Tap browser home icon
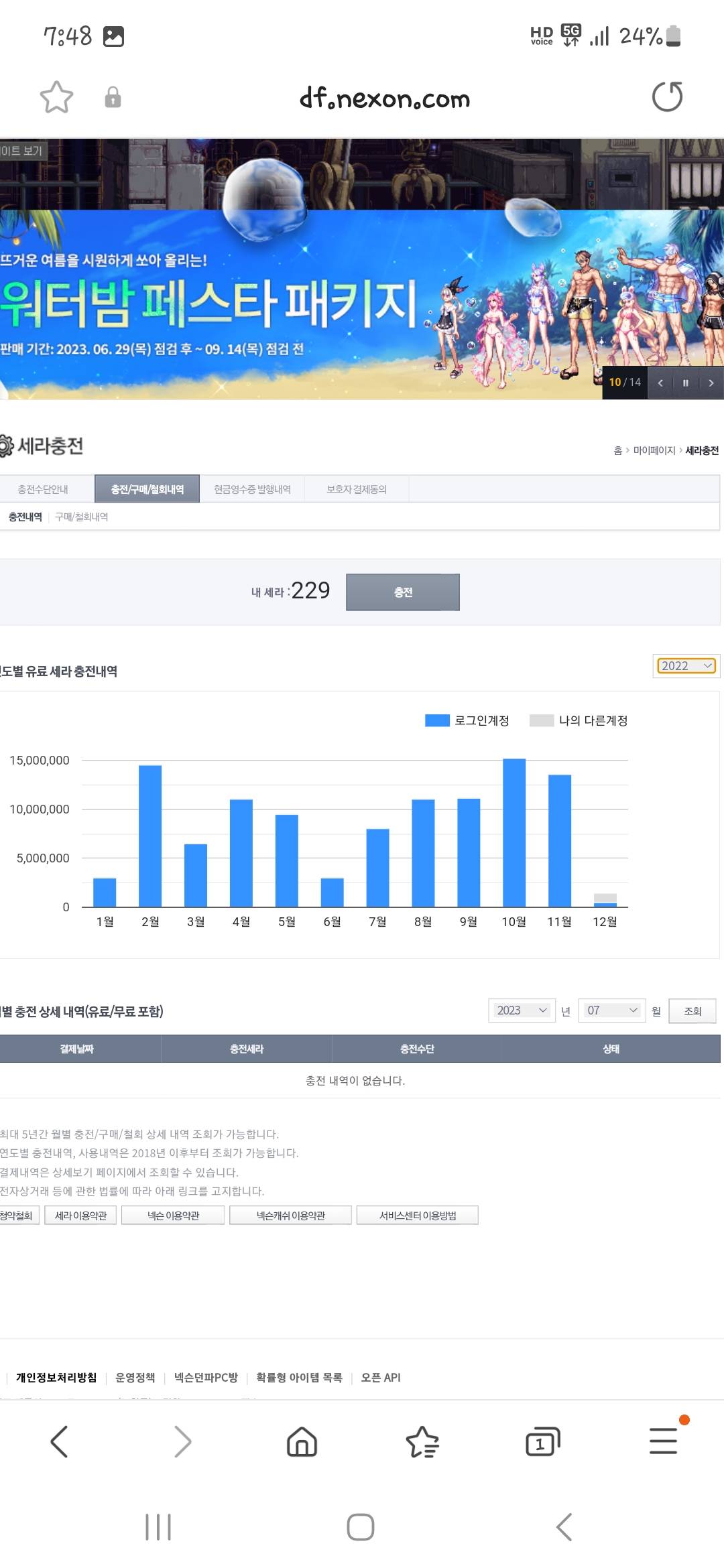The image size is (724, 1568). [302, 1441]
